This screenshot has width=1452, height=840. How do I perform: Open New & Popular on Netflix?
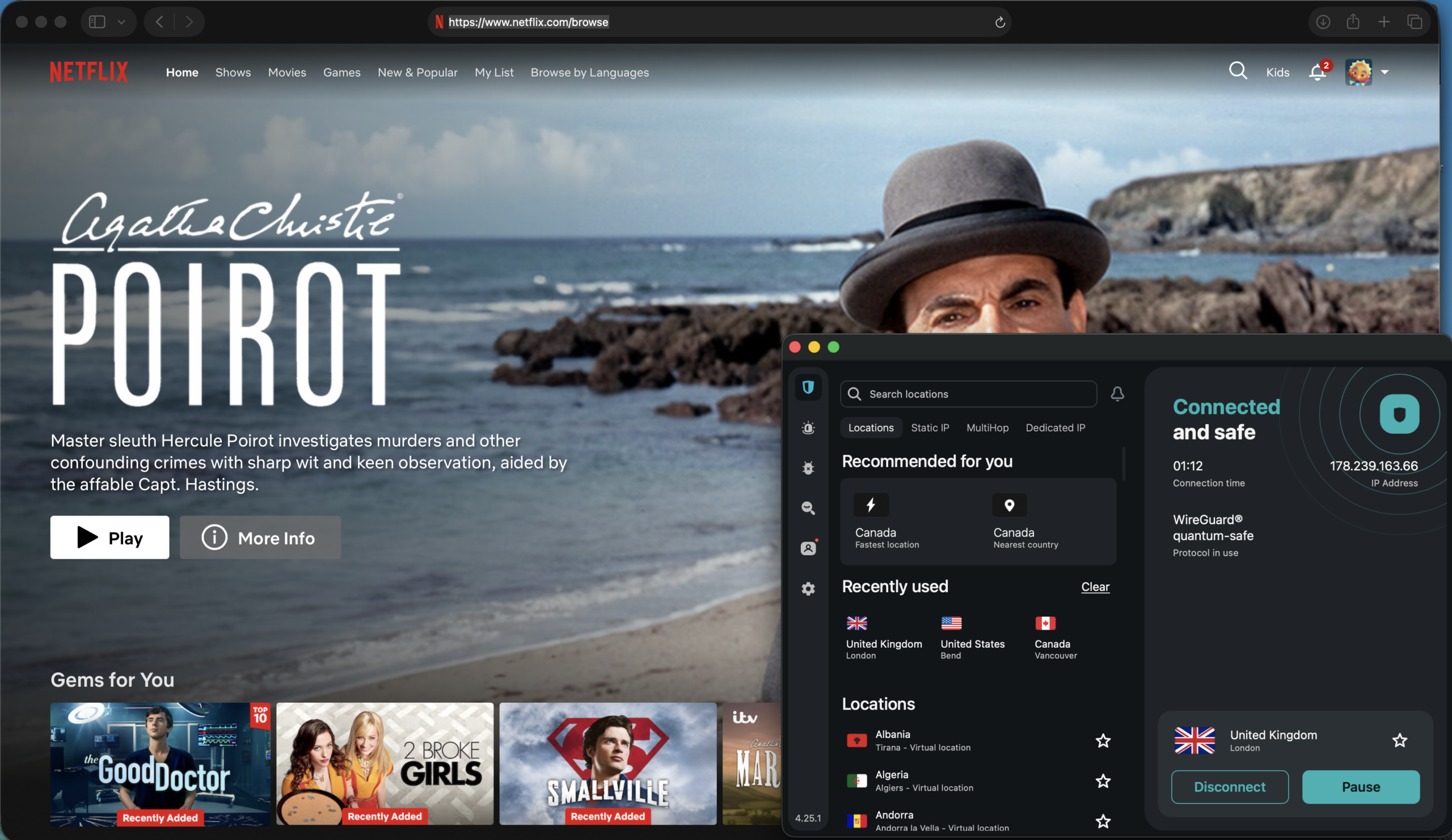(418, 73)
